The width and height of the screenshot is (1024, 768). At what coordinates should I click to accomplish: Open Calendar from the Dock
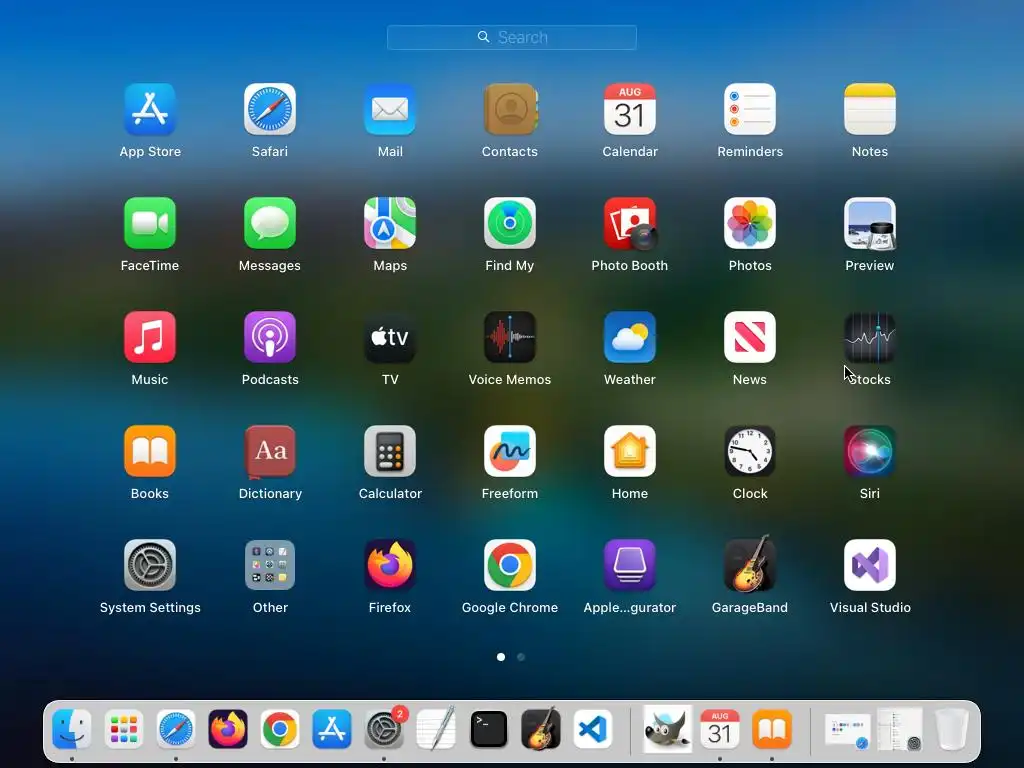point(720,729)
